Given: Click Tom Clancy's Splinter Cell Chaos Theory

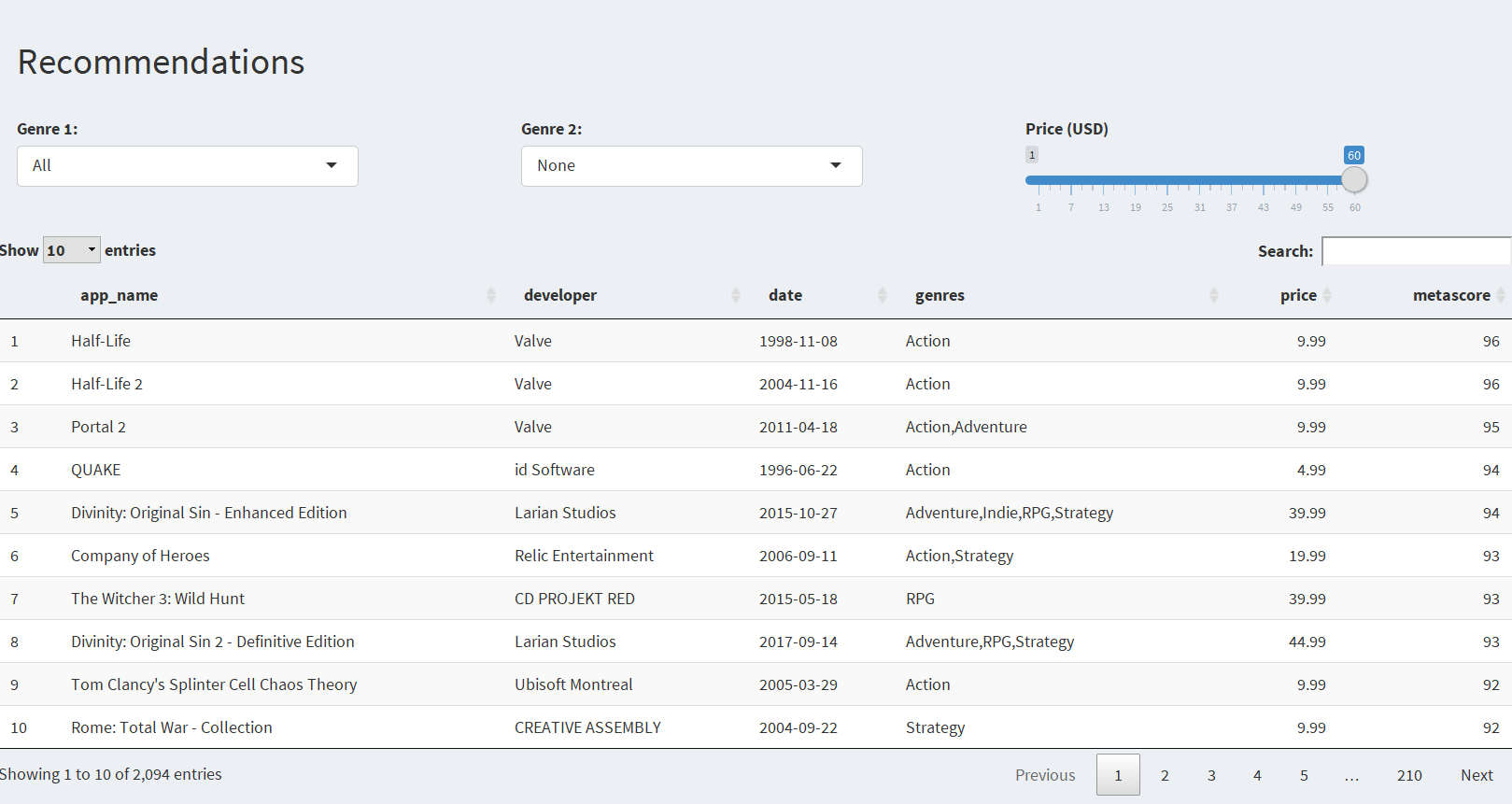Looking at the screenshot, I should click(214, 684).
